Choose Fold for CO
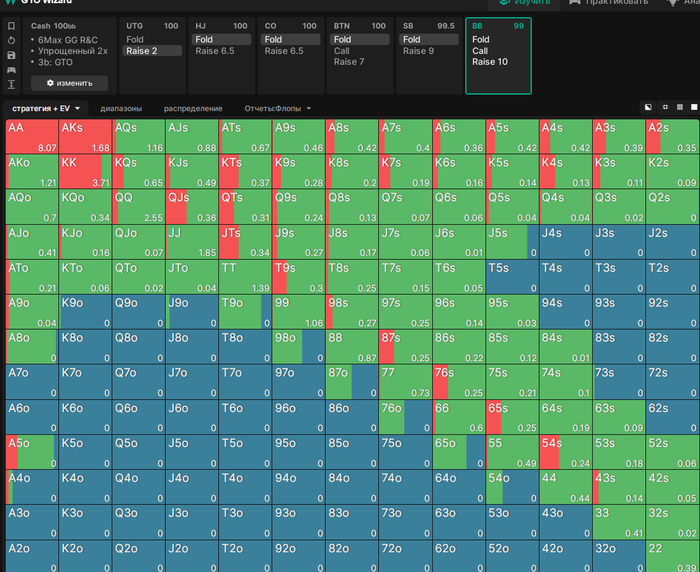The image size is (700, 572). [x=290, y=40]
